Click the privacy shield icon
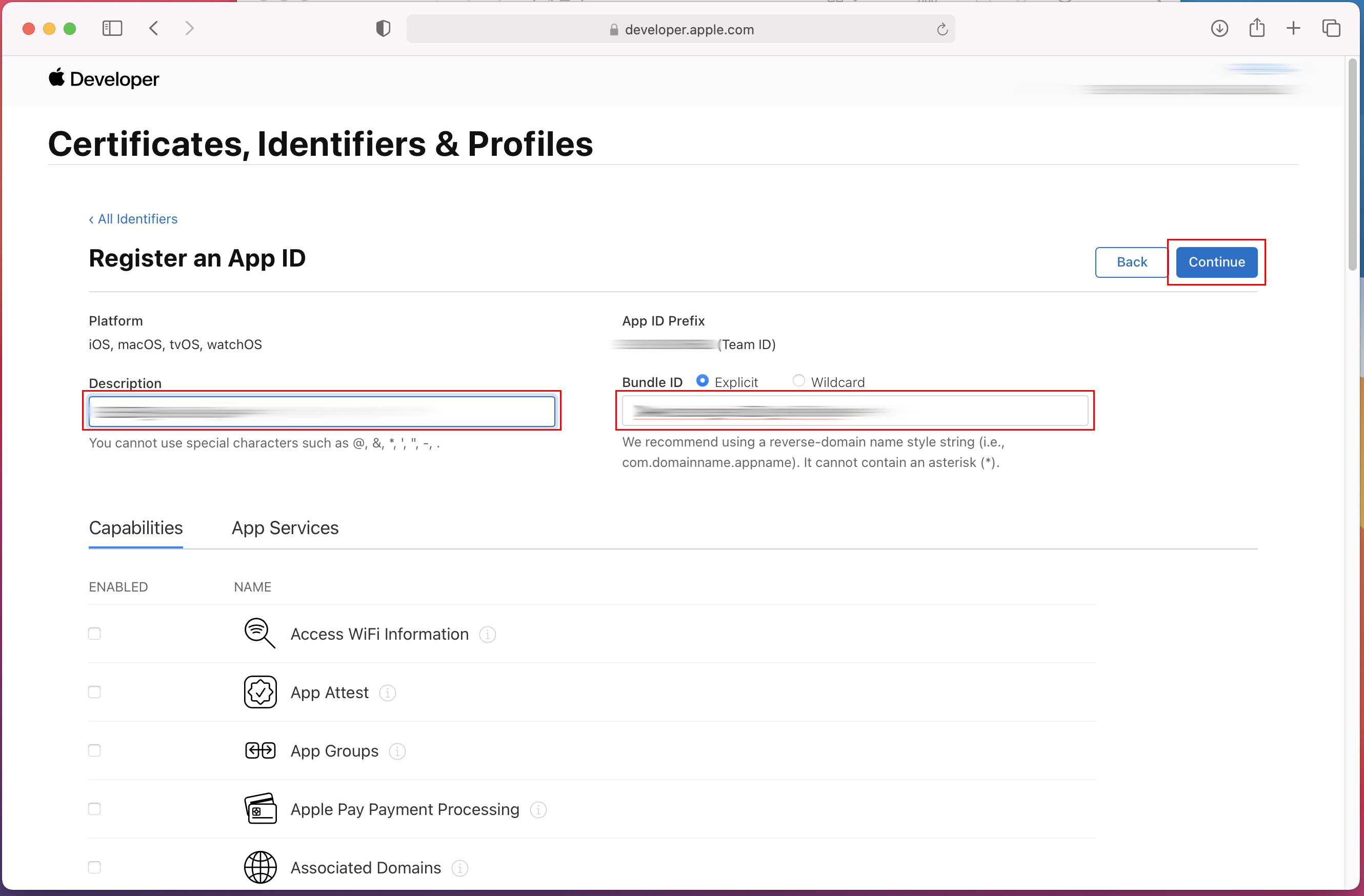Image resolution: width=1364 pixels, height=896 pixels. coord(383,29)
